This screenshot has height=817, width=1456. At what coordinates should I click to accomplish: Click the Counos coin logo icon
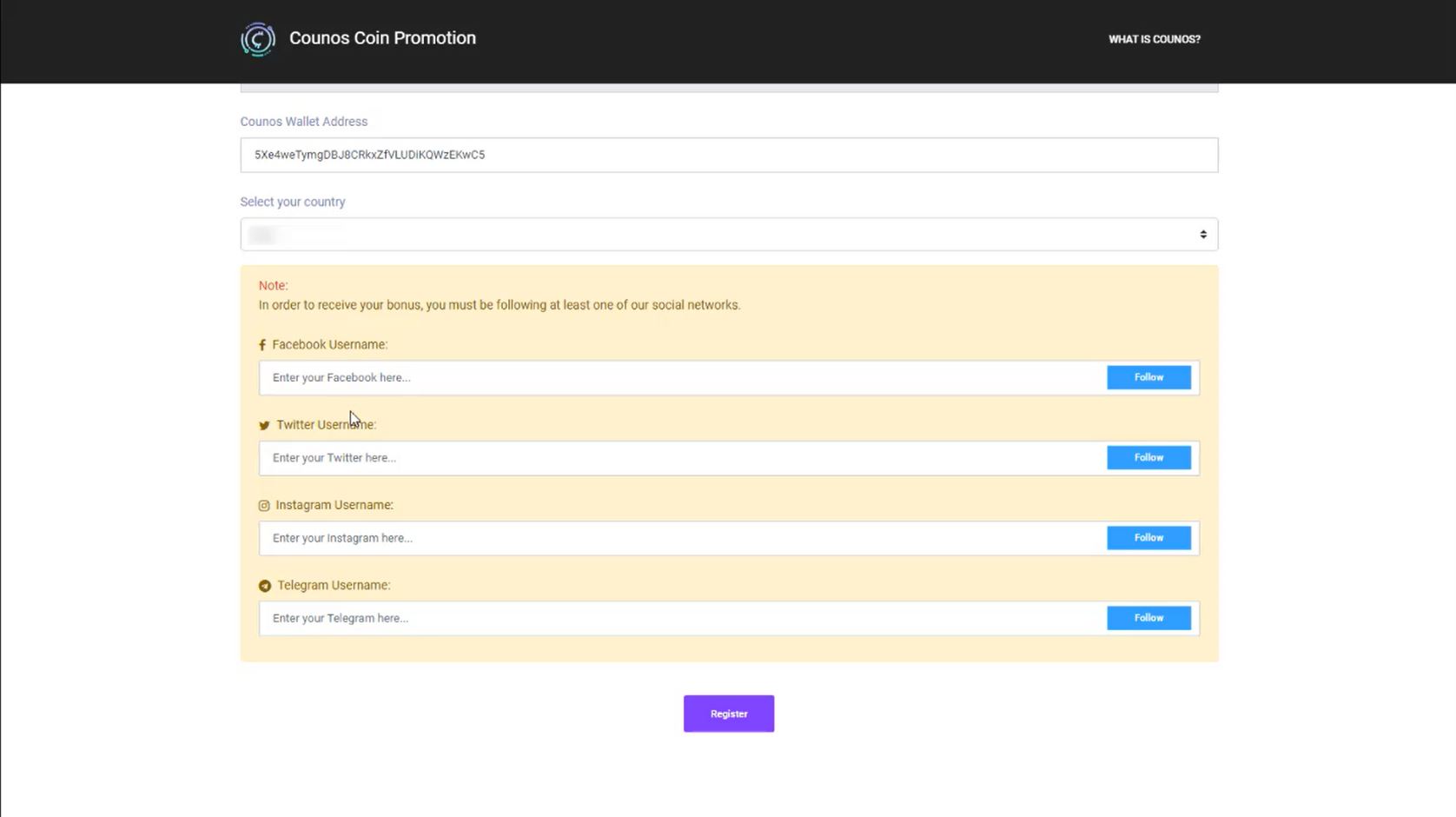click(x=258, y=39)
